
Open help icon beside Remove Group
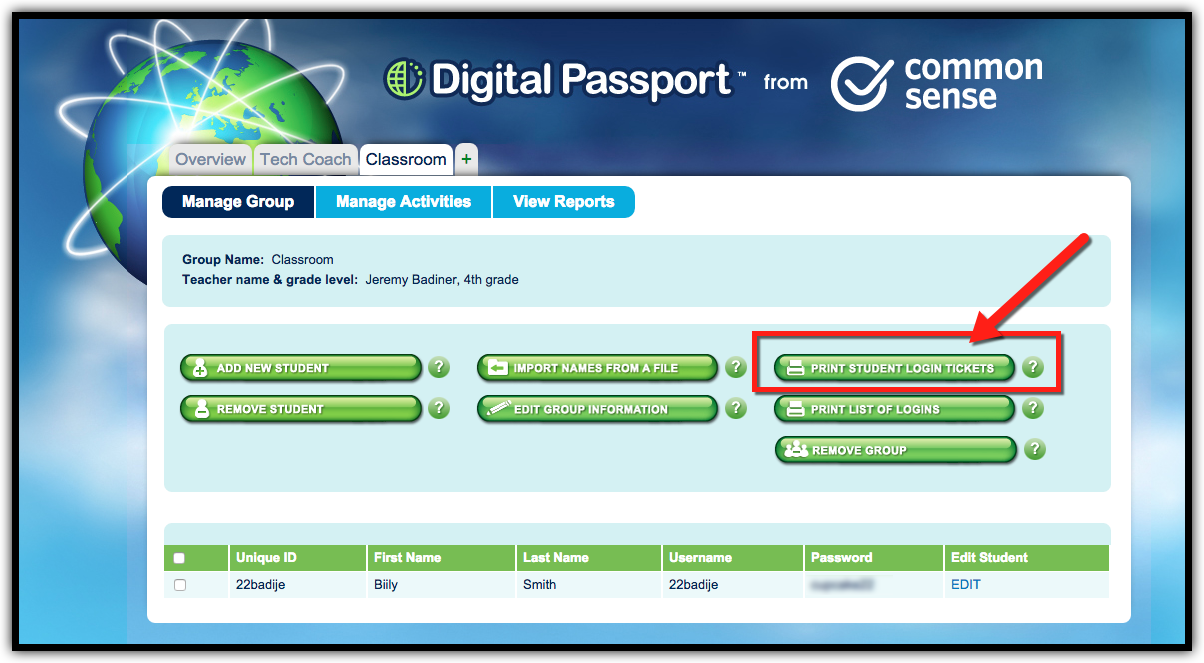1035,449
